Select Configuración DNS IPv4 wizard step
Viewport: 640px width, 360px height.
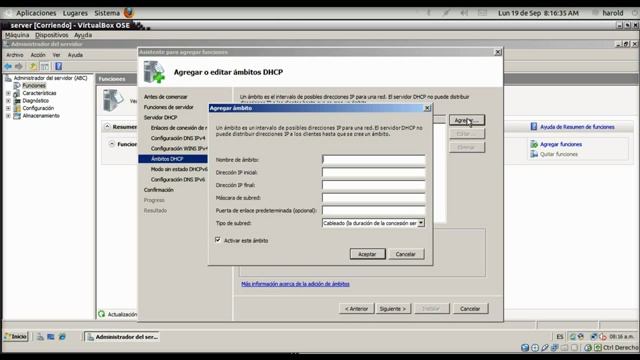click(x=178, y=138)
